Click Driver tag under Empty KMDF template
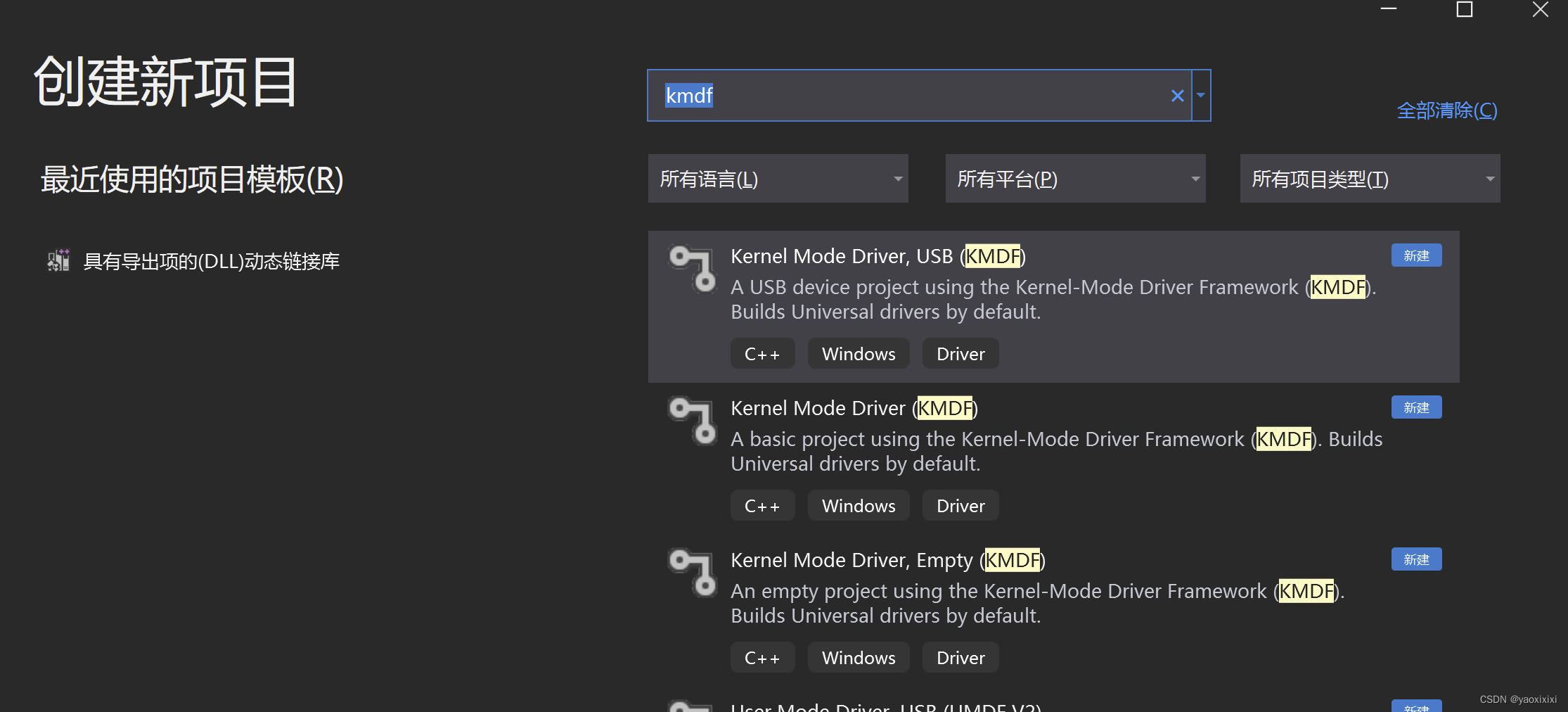The height and width of the screenshot is (712, 1568). pyautogui.click(x=960, y=657)
